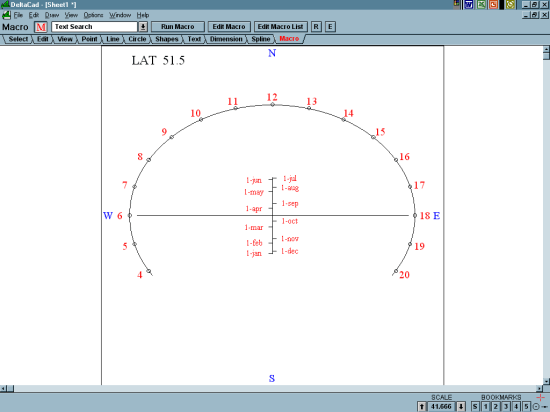Click the 1-dec date label

290,251
